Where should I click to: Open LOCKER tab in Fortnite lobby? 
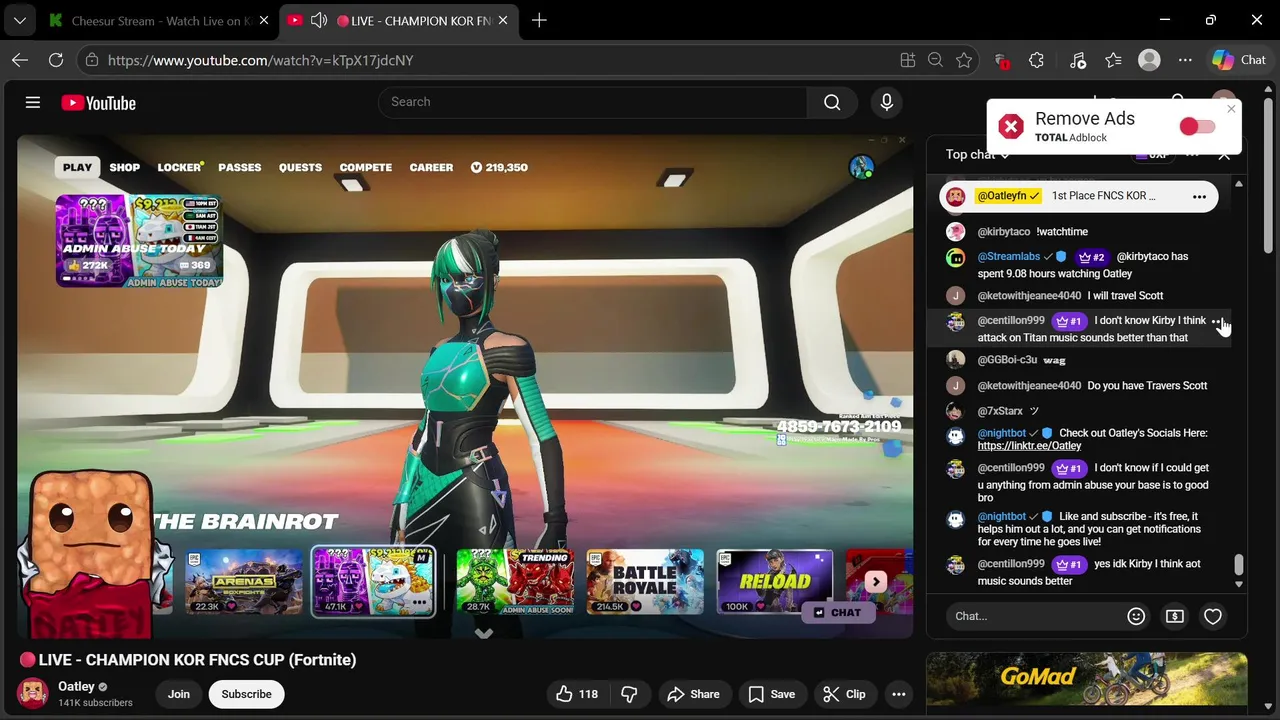tap(180, 167)
